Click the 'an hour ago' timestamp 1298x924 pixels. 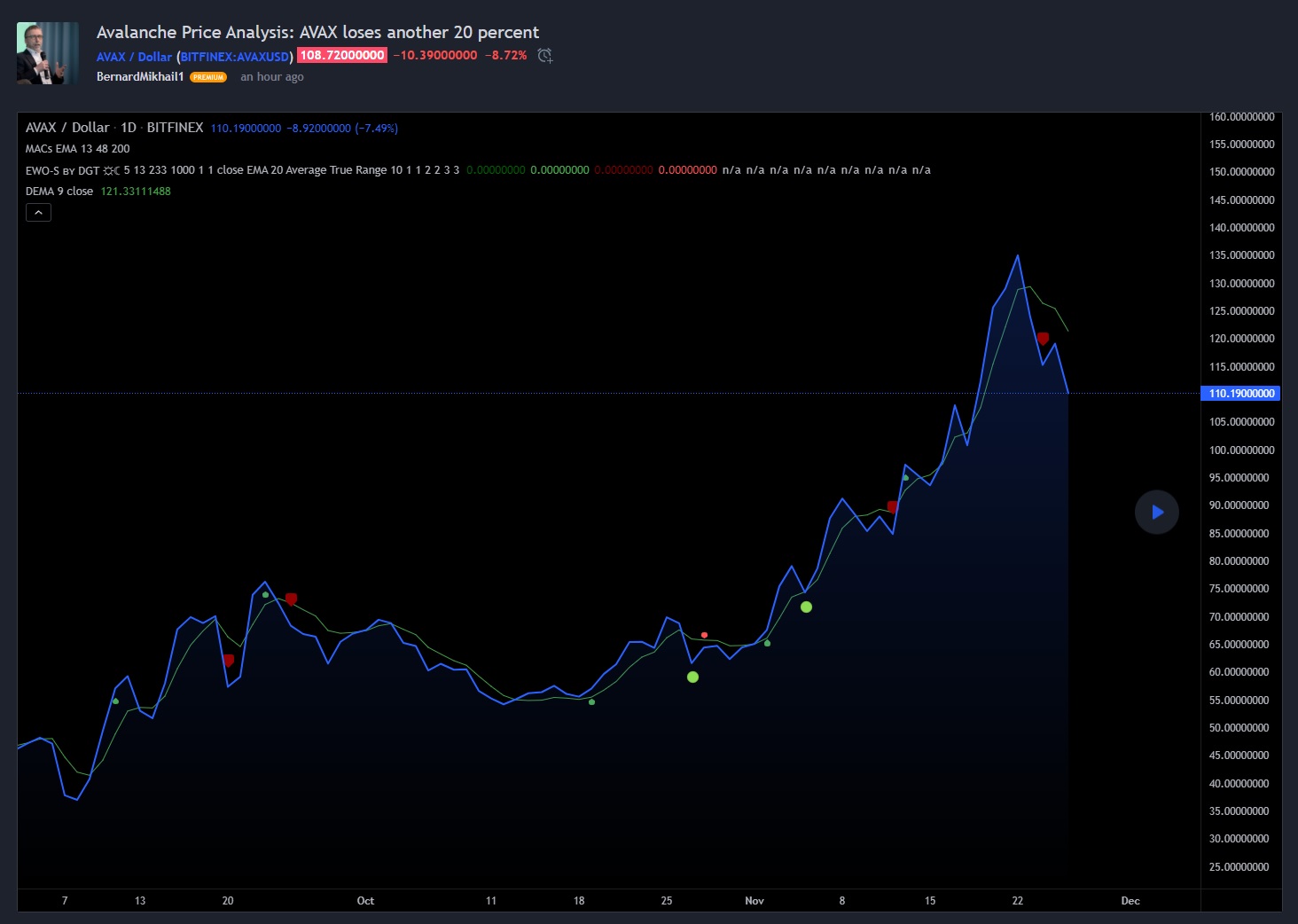point(272,77)
